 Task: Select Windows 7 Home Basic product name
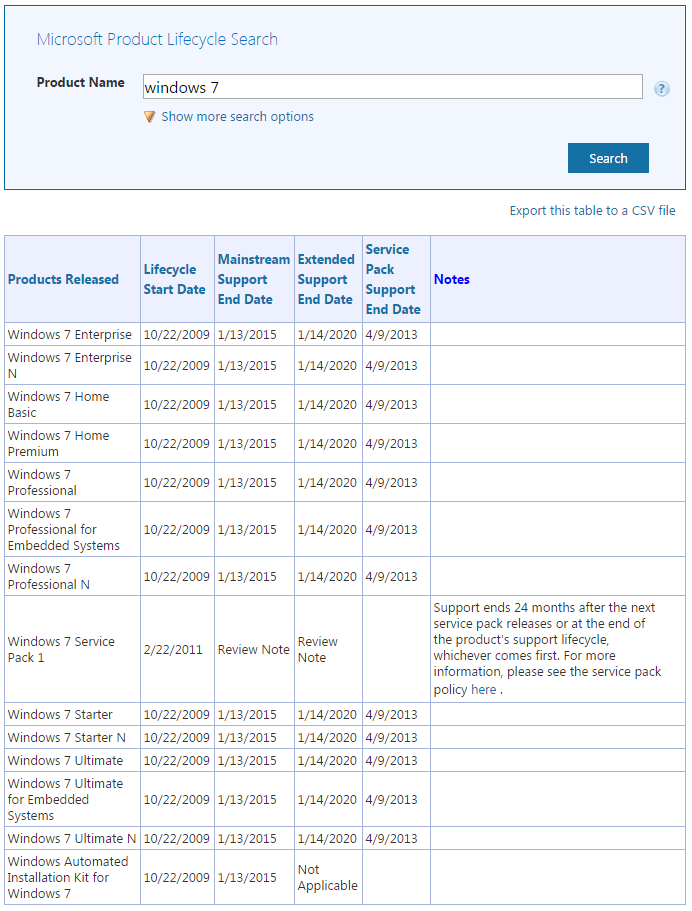tap(58, 404)
